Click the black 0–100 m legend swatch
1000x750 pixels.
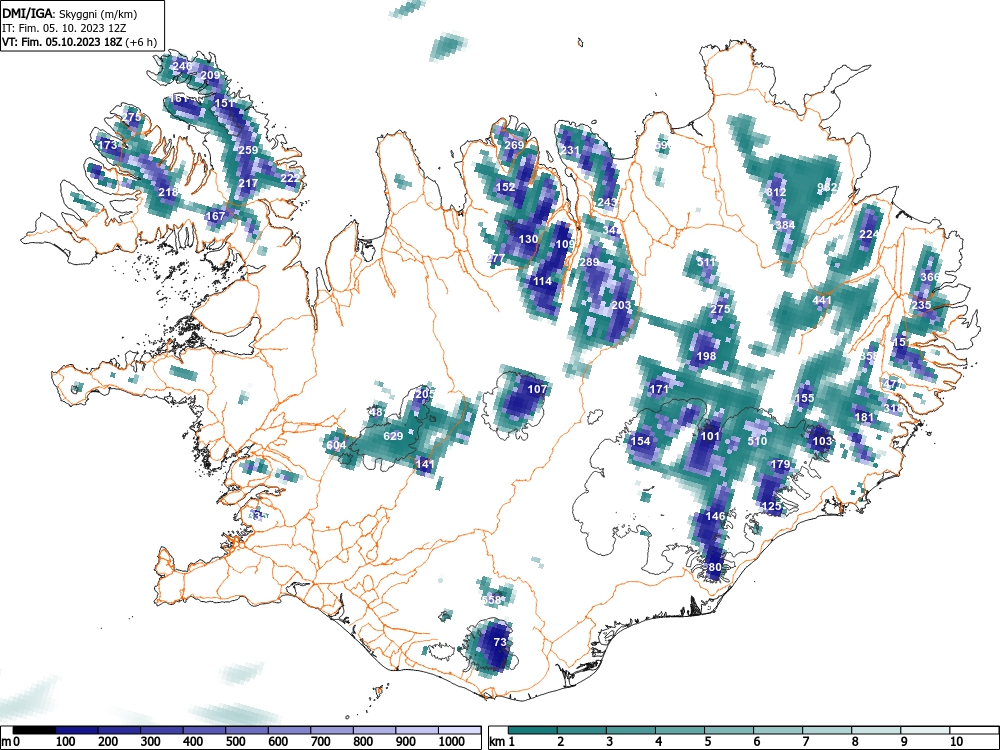tap(34, 730)
